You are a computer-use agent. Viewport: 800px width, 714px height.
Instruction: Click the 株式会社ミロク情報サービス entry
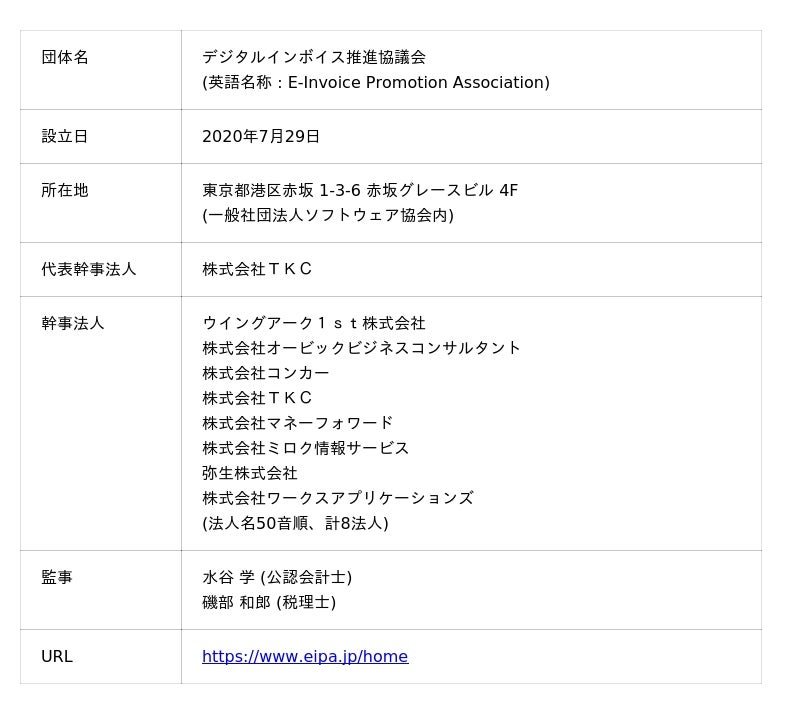pyautogui.click(x=306, y=448)
